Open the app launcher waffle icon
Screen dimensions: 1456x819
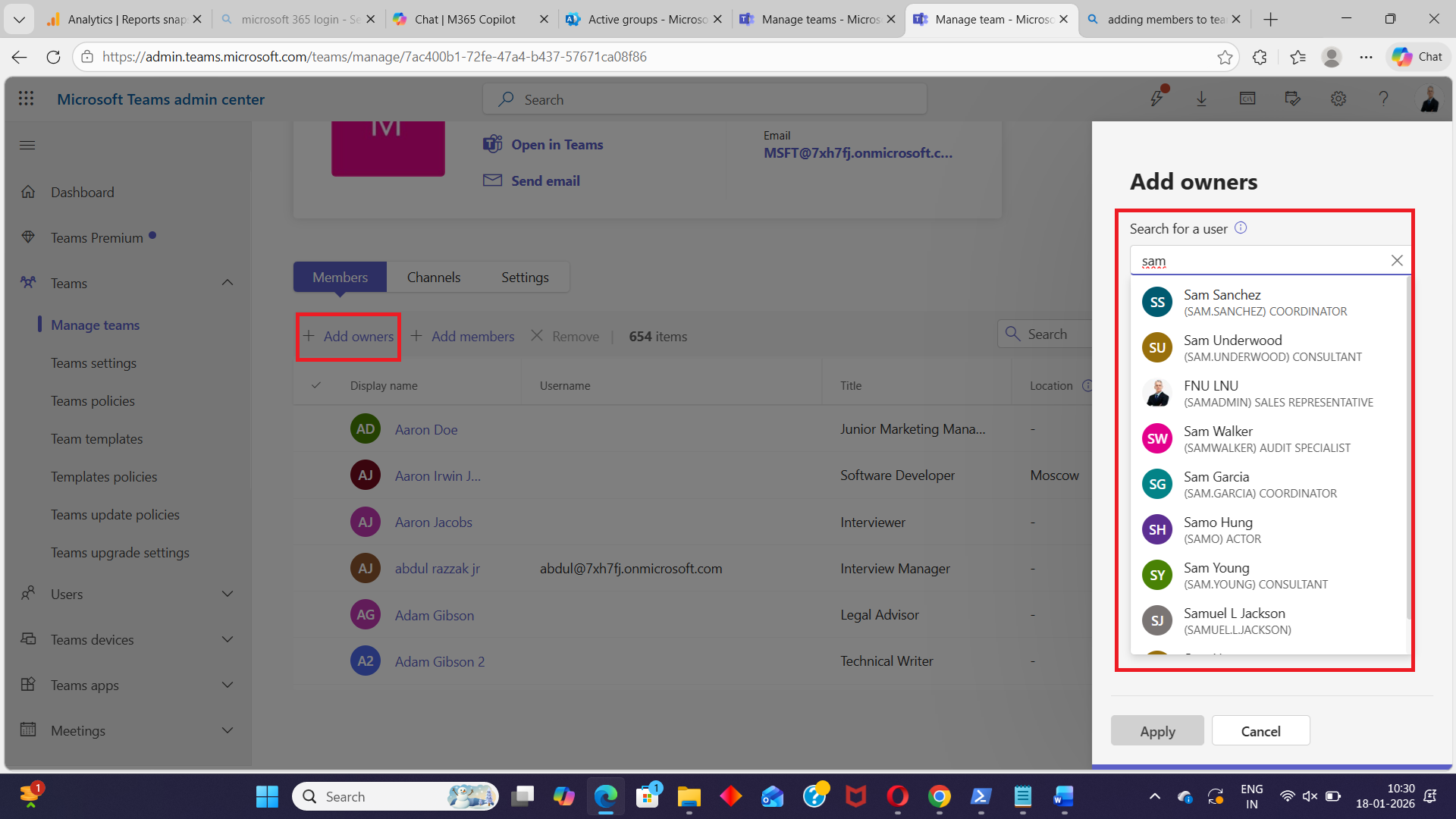click(27, 99)
